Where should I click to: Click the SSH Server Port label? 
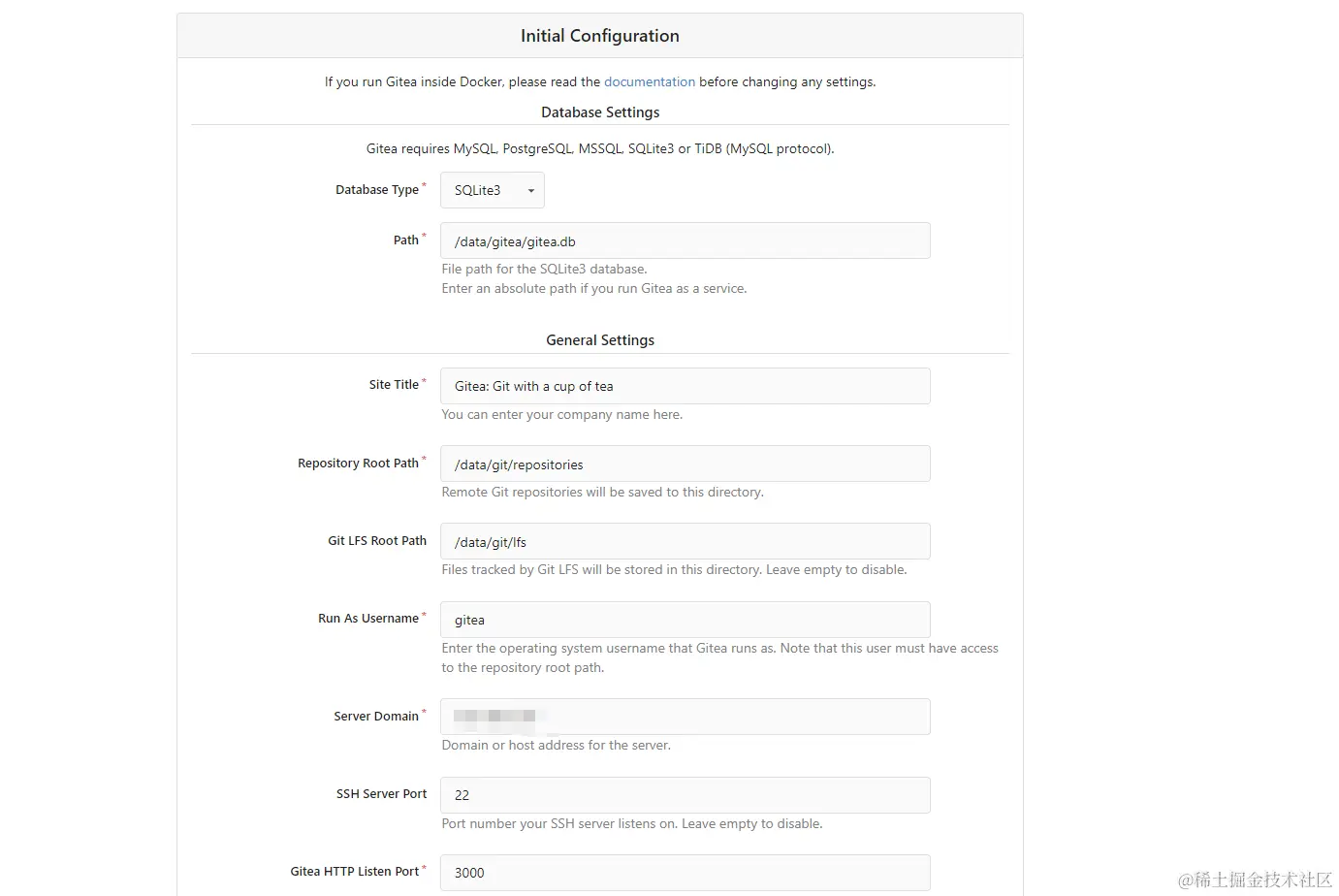click(381, 794)
